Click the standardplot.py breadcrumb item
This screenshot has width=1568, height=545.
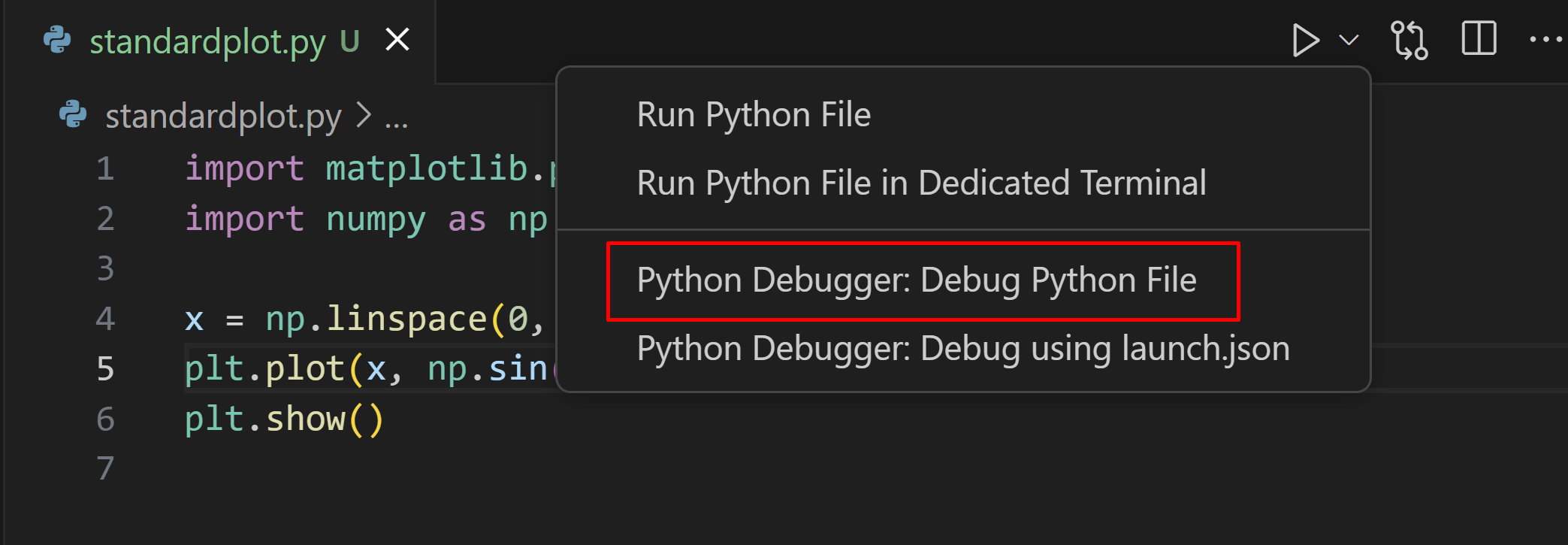click(x=223, y=117)
